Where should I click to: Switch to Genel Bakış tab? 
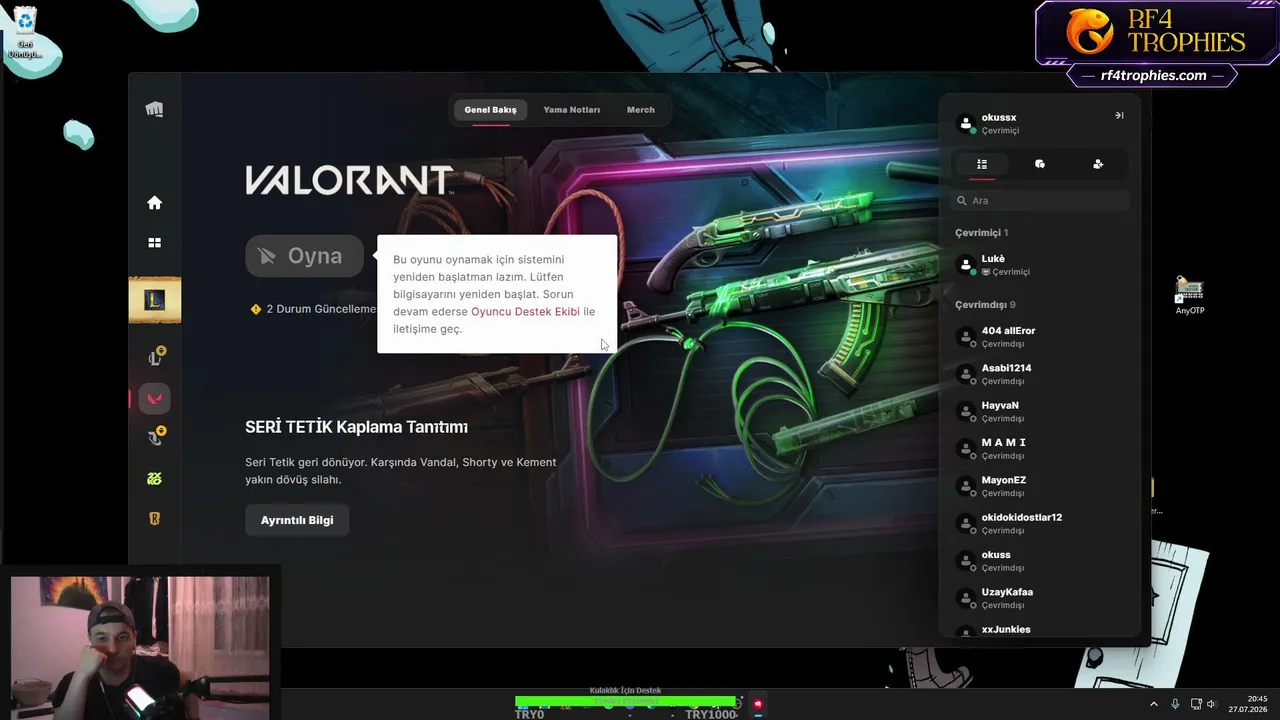click(490, 110)
